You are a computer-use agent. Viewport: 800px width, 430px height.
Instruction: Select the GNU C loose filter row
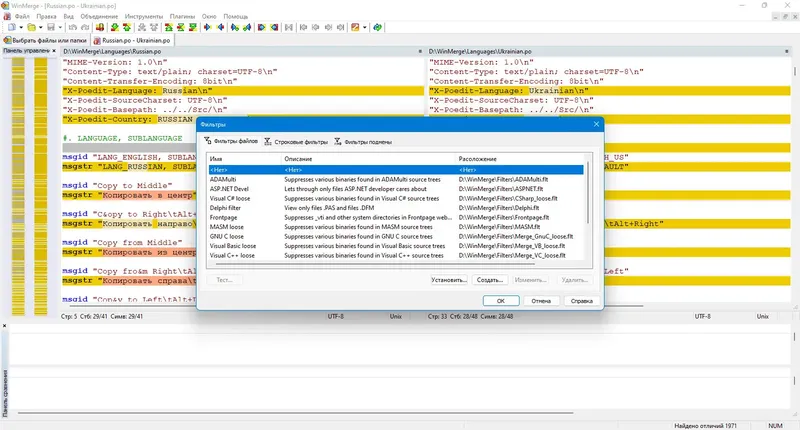click(396, 236)
